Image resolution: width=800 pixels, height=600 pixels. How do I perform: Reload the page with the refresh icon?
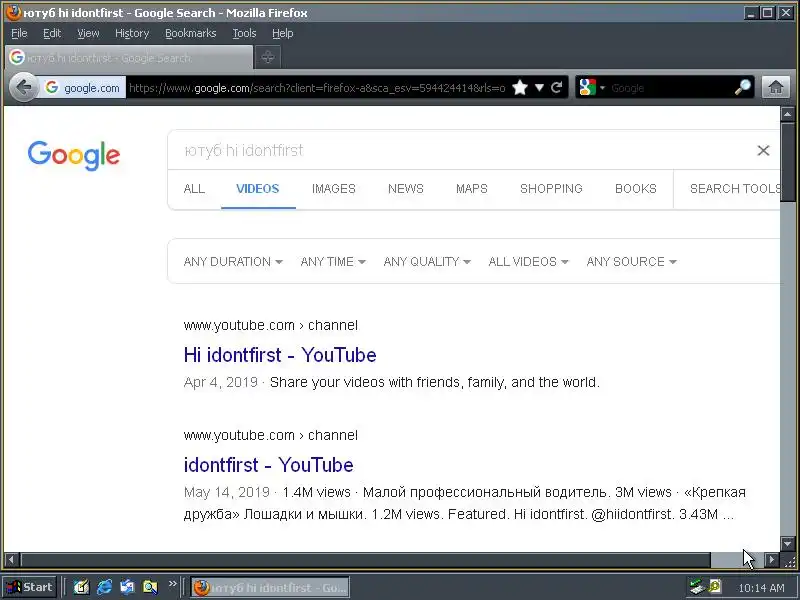pos(557,88)
